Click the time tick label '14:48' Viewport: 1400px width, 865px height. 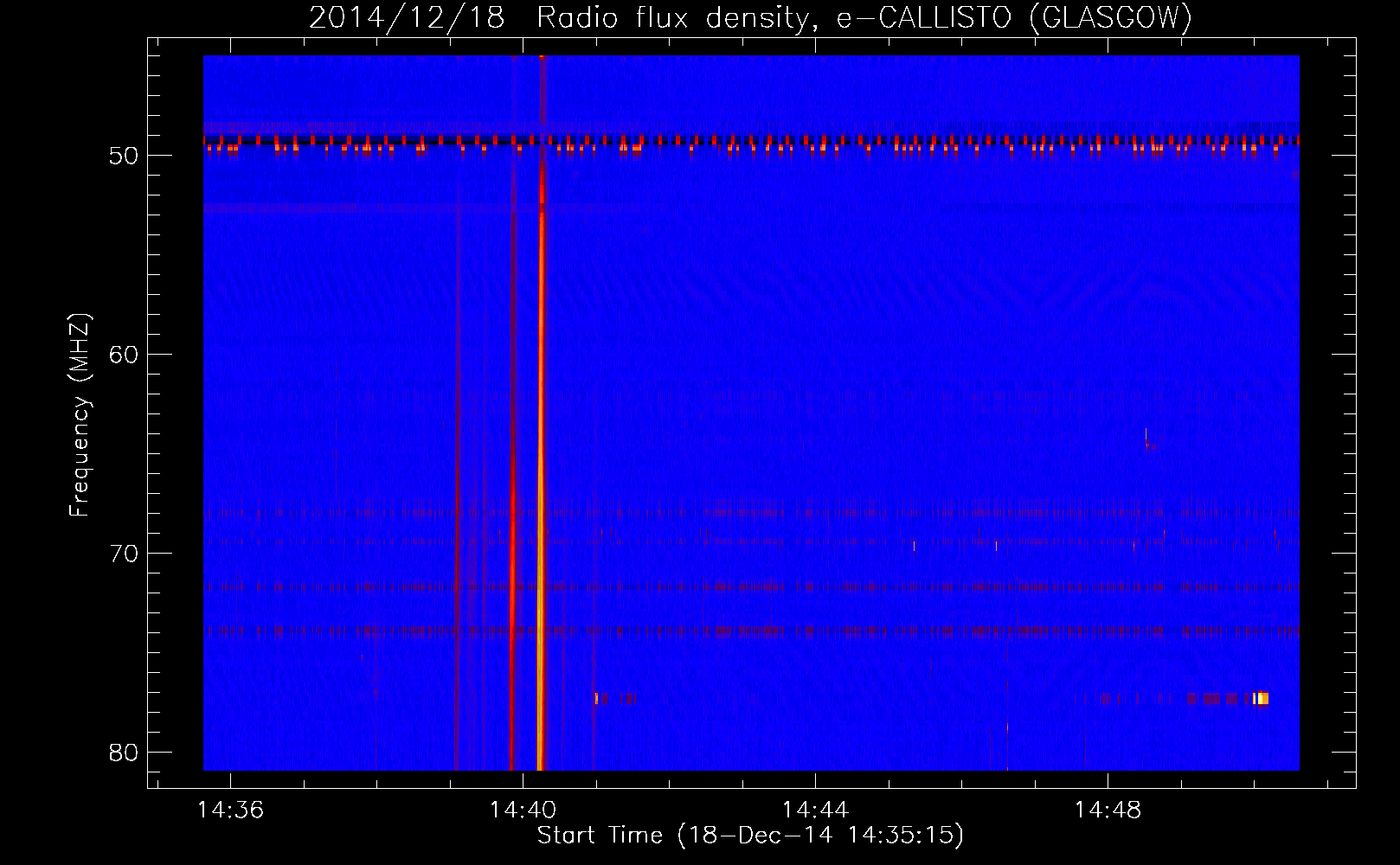point(1108,811)
